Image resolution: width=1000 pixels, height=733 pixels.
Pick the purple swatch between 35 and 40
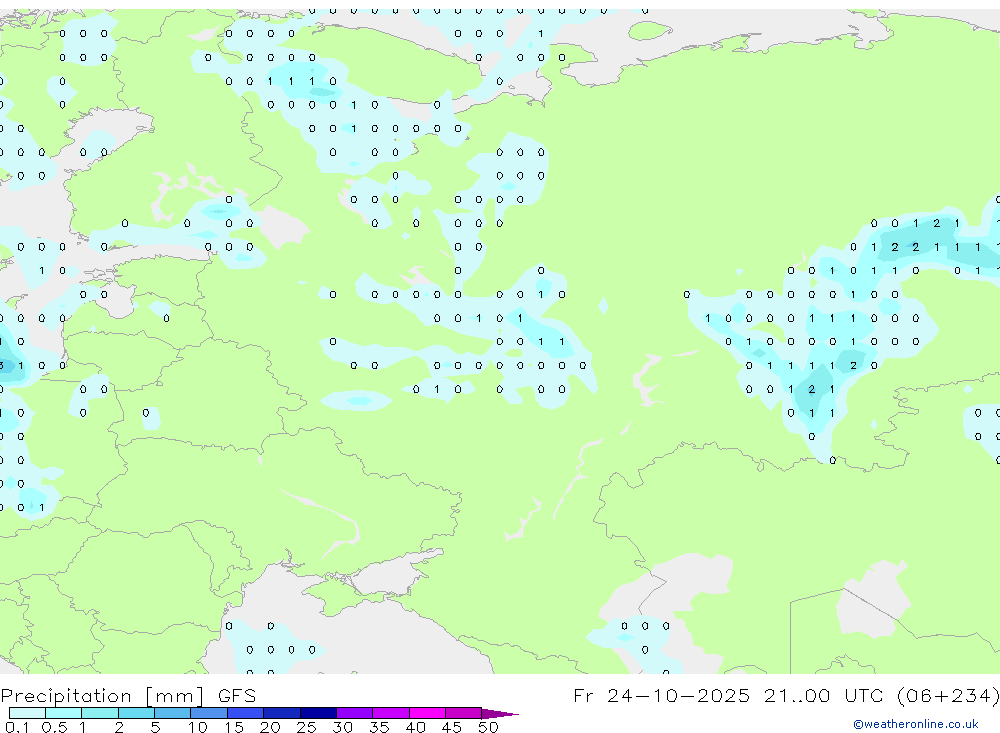click(x=391, y=713)
